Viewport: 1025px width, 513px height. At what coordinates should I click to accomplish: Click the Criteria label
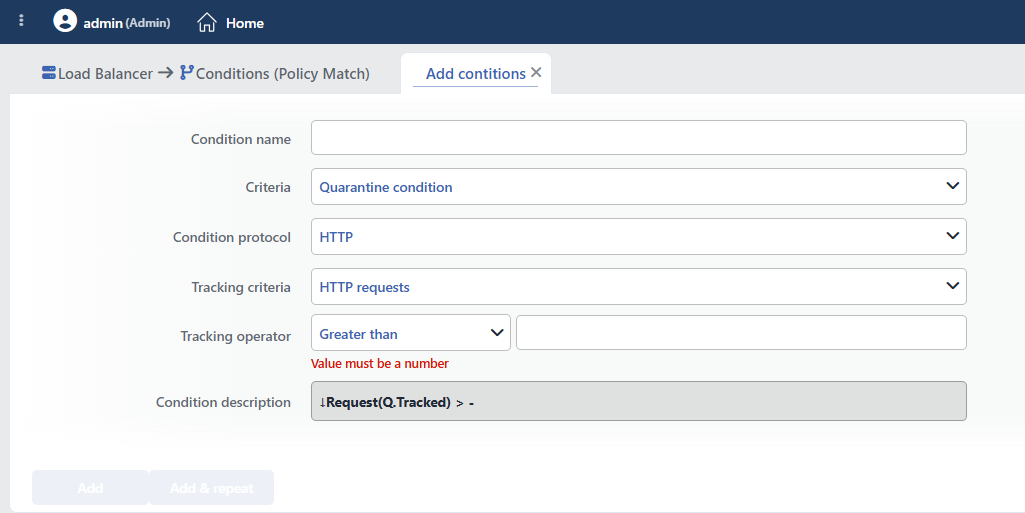[x=268, y=188]
